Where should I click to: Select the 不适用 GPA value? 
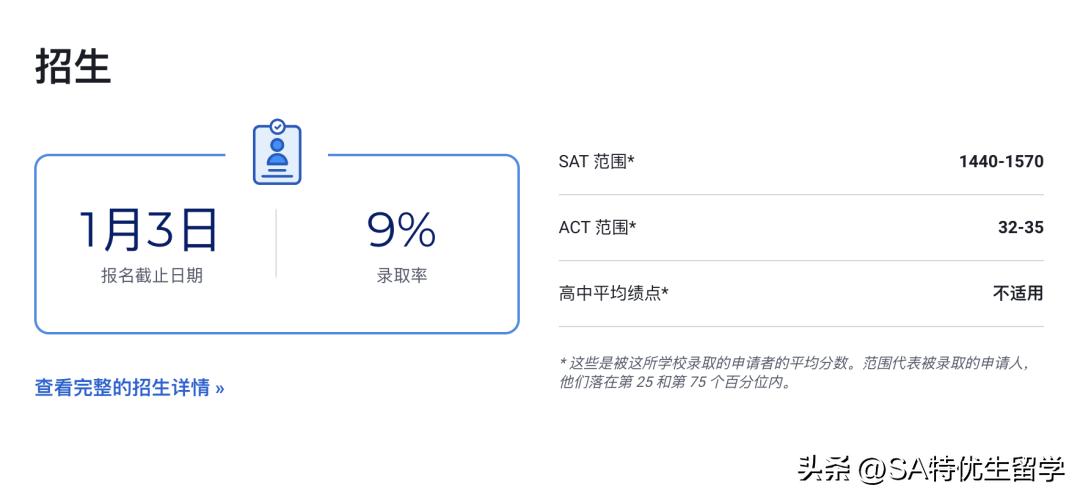click(1017, 294)
